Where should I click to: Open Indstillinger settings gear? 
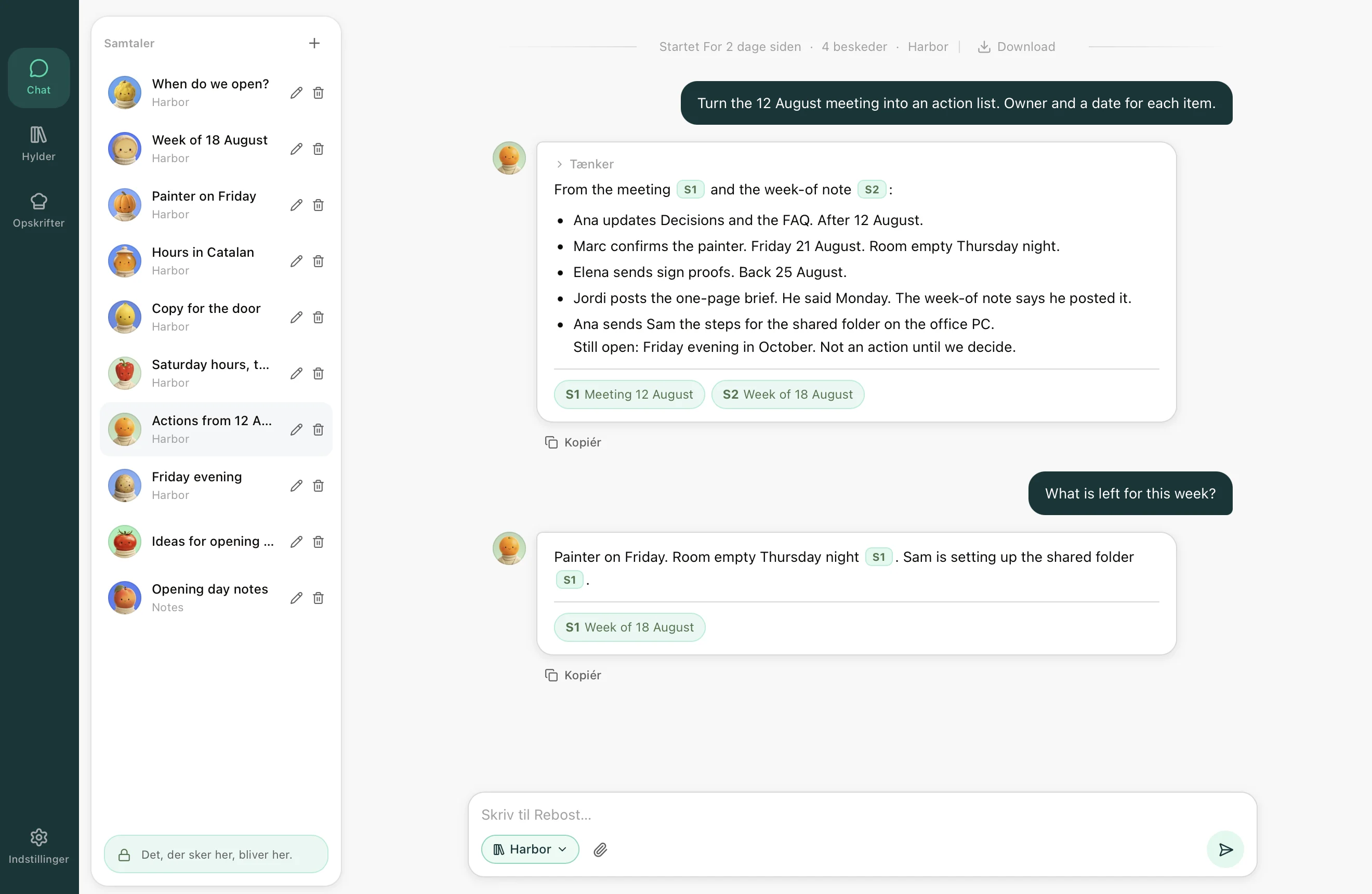coord(38,846)
